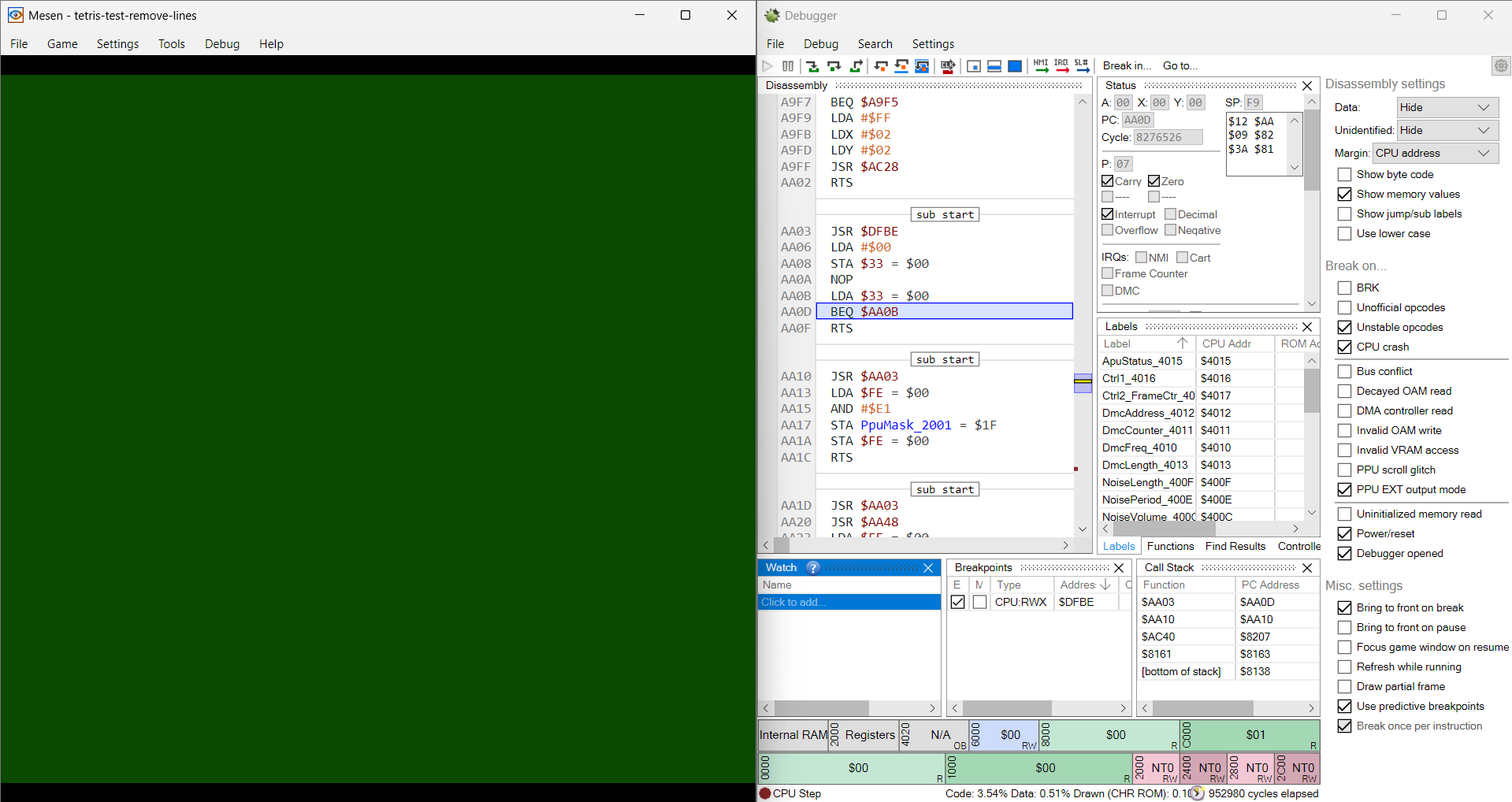Open the Search menu in Debugger

pyautogui.click(x=875, y=44)
